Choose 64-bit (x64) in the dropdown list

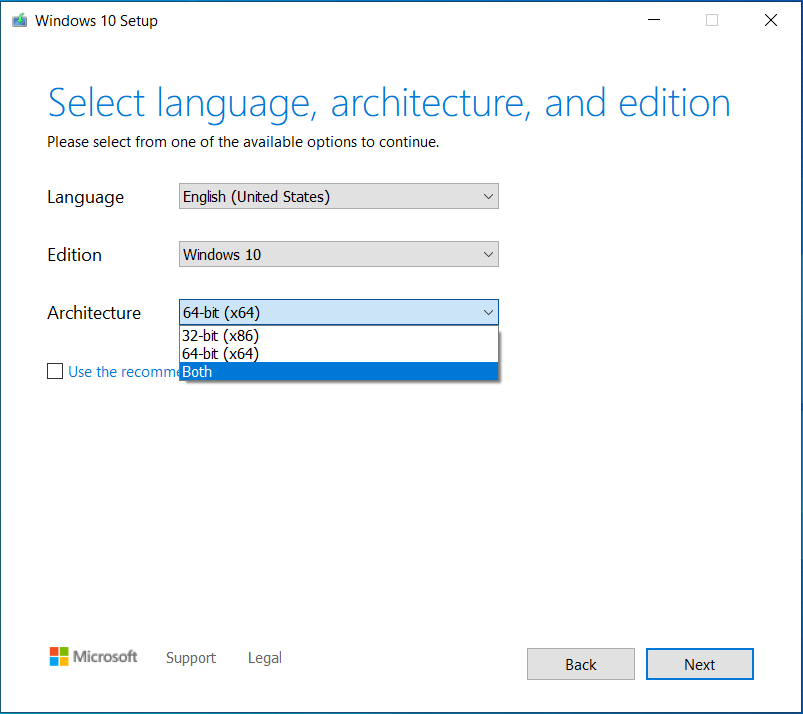tap(339, 353)
